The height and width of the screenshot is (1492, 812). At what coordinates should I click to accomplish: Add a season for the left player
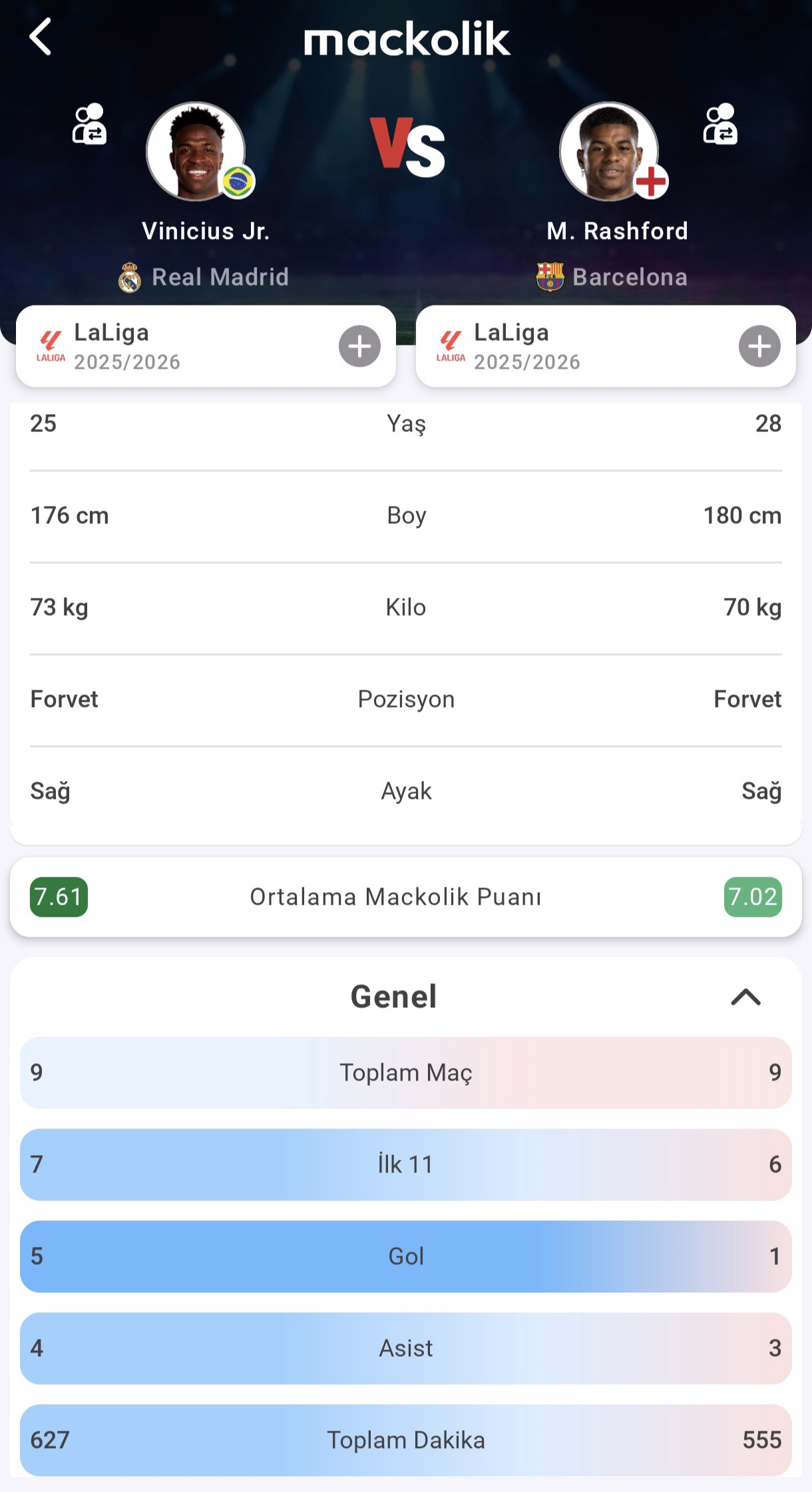coord(359,346)
